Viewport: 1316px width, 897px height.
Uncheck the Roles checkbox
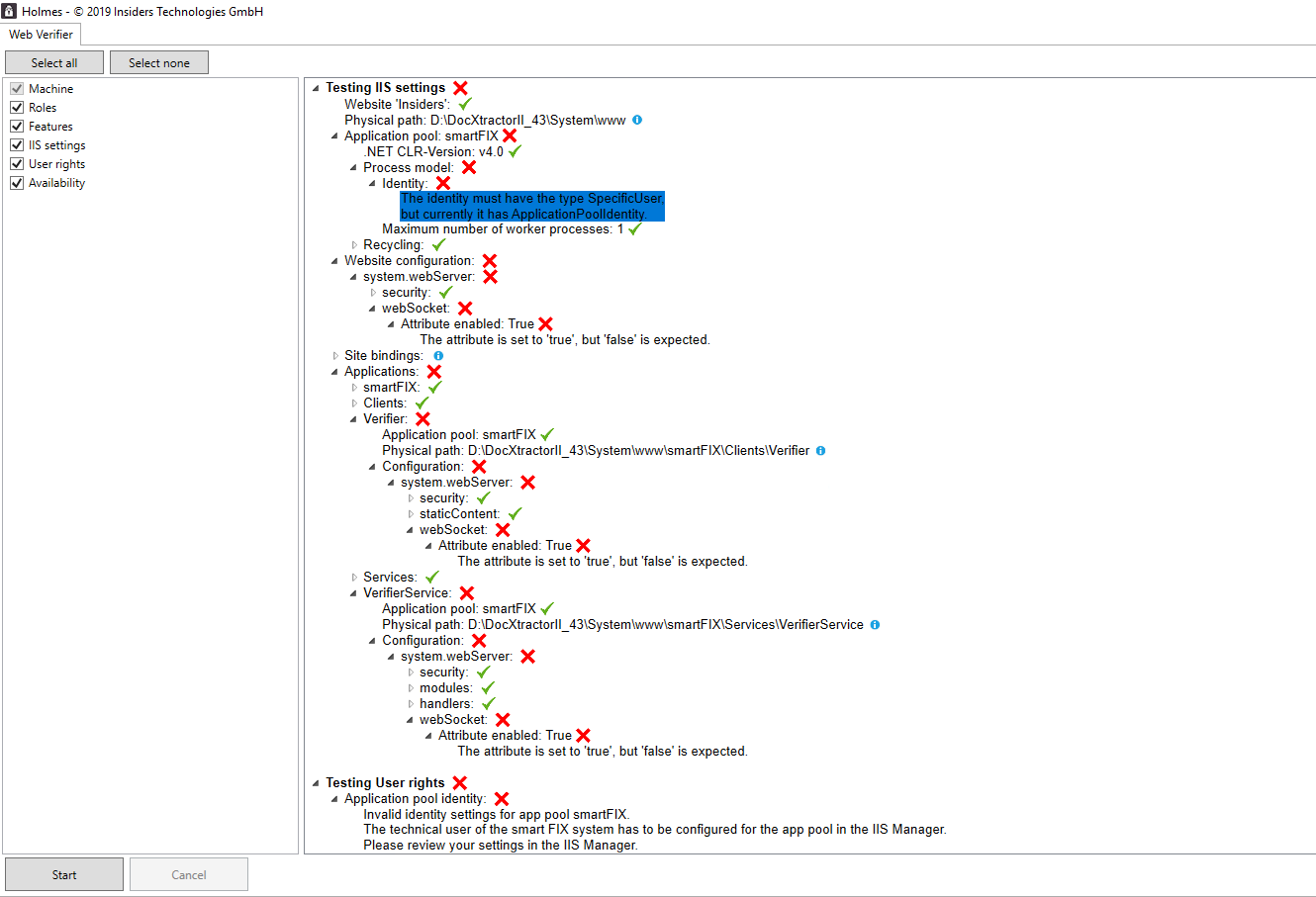pos(16,107)
